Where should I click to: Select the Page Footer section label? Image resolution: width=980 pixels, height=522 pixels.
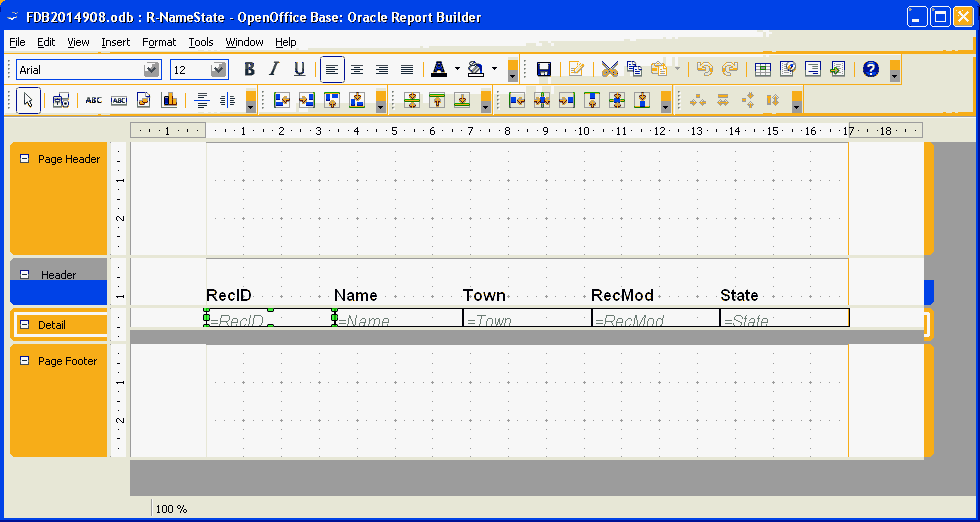68,361
